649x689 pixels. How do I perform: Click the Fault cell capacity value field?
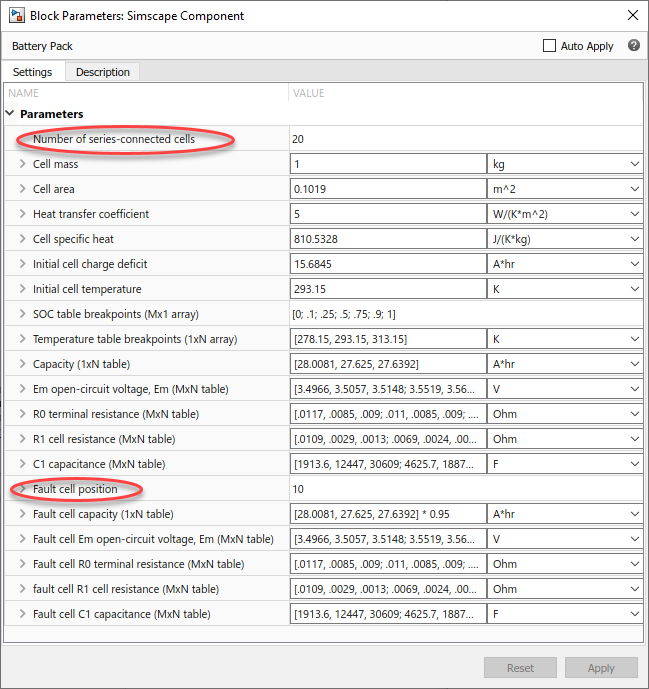pyautogui.click(x=388, y=514)
